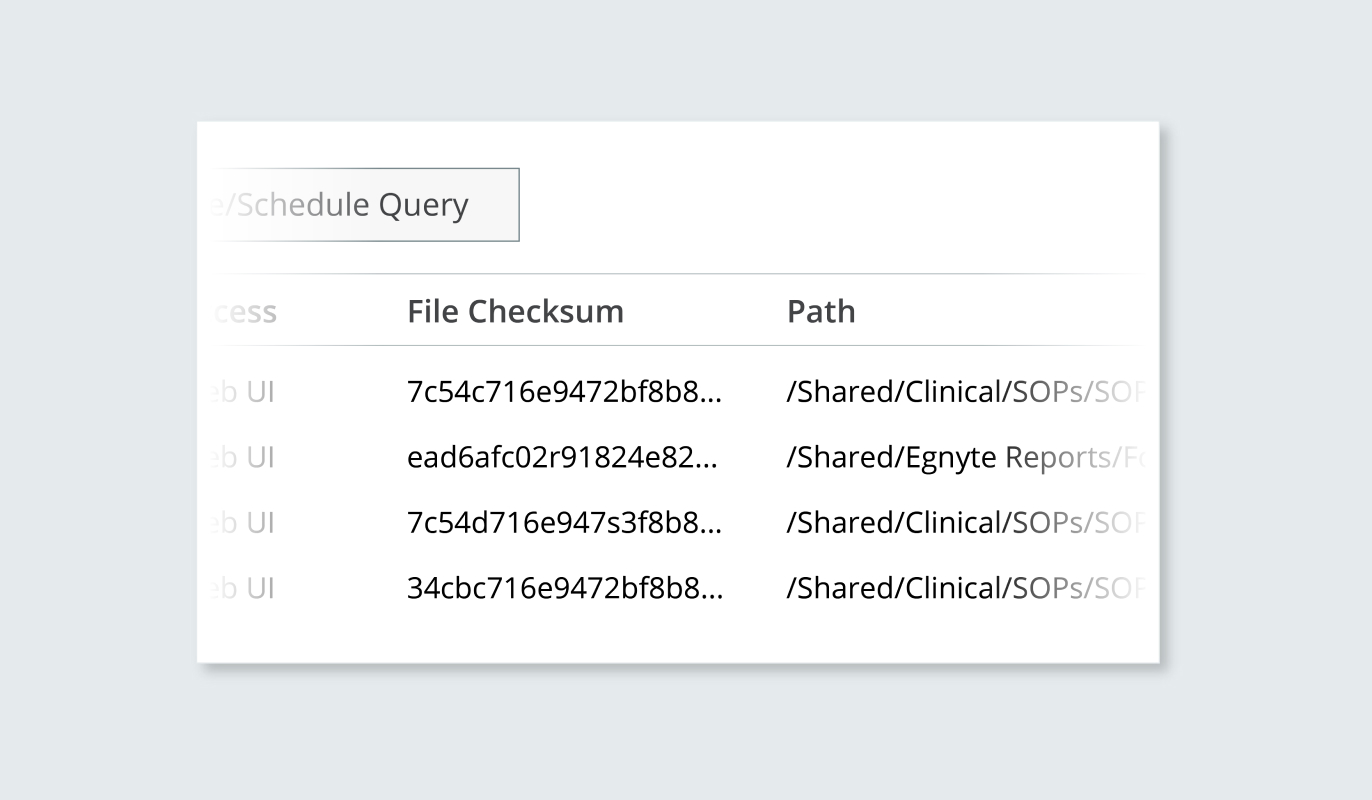Image resolution: width=1372 pixels, height=800 pixels.
Task: Click 'Egnyte' in the second row's path
Action: (950, 458)
